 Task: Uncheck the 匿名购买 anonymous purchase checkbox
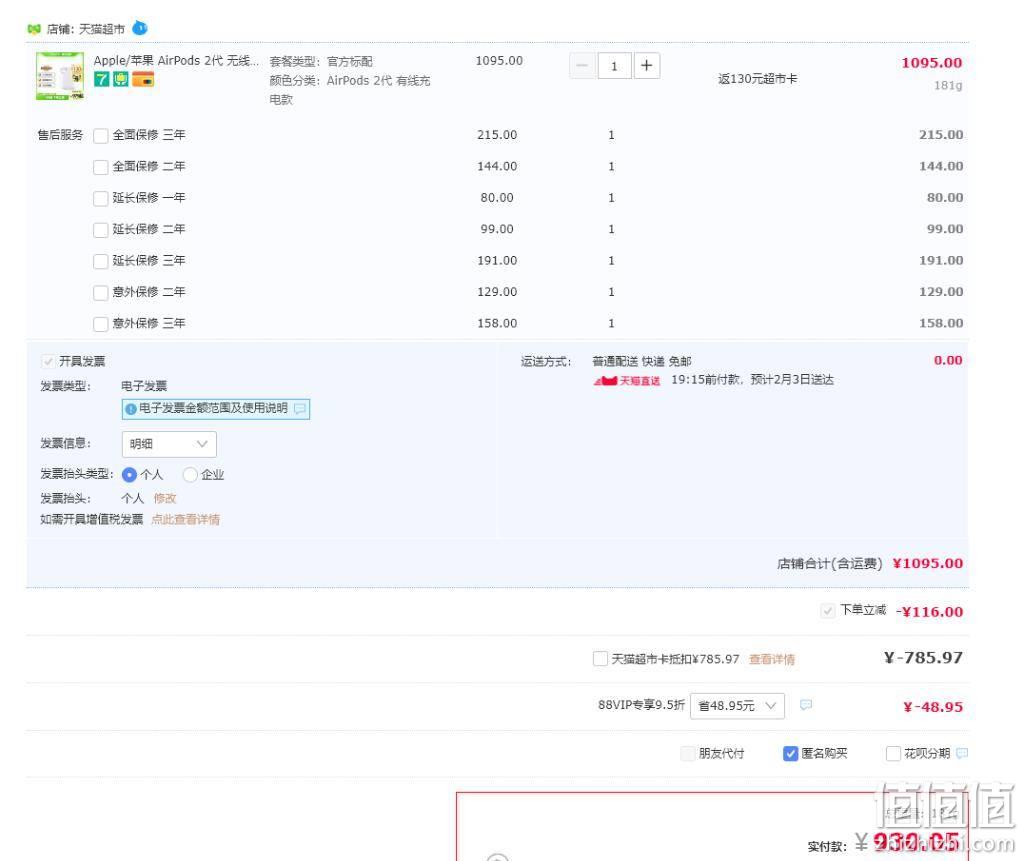790,754
